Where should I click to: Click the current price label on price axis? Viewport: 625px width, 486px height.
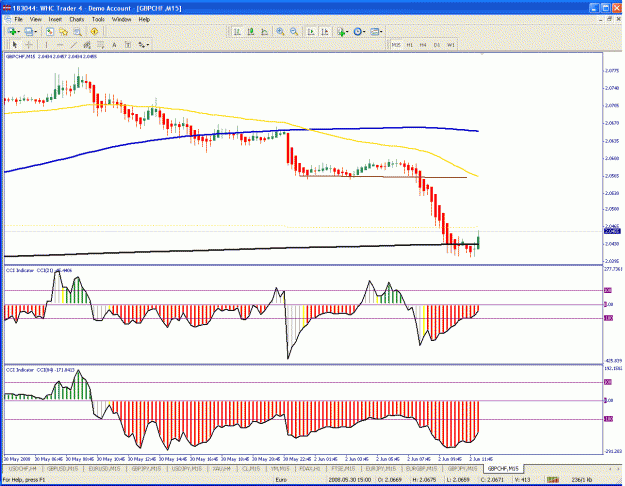(x=612, y=231)
